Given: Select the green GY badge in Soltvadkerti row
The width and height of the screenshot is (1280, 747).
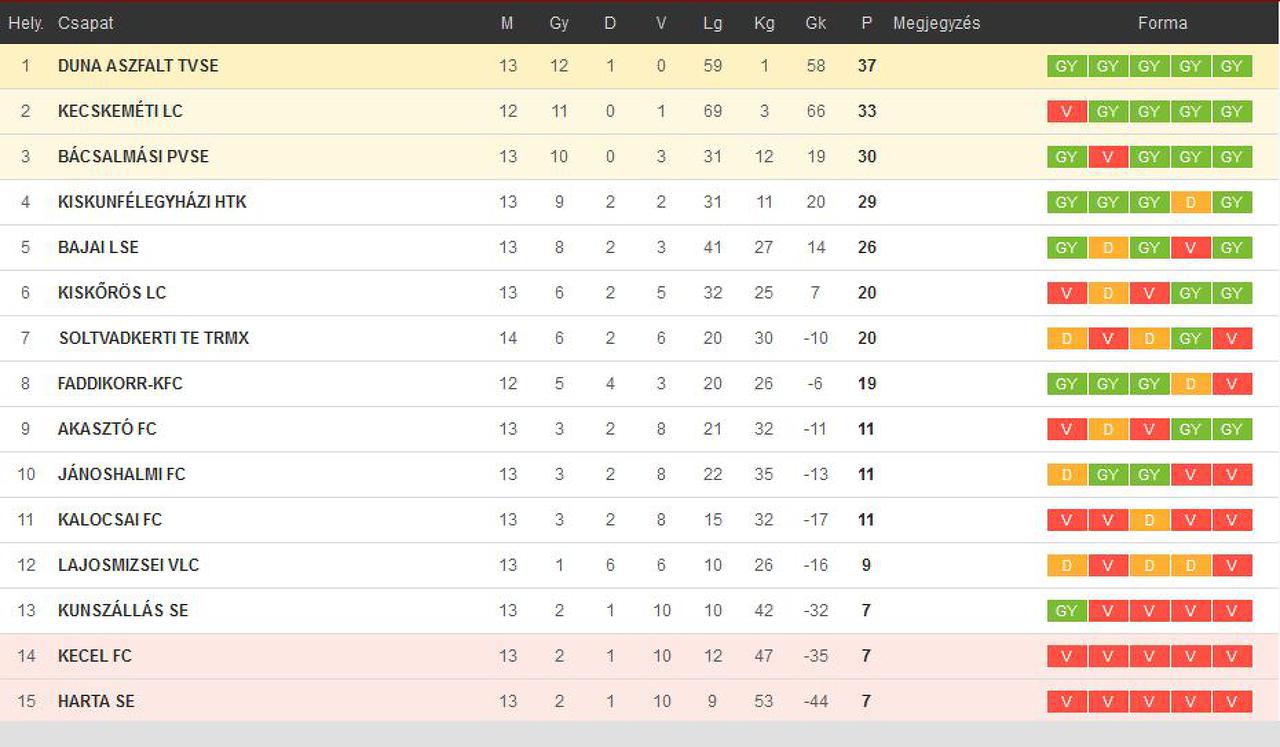Looking at the screenshot, I should [1190, 338].
